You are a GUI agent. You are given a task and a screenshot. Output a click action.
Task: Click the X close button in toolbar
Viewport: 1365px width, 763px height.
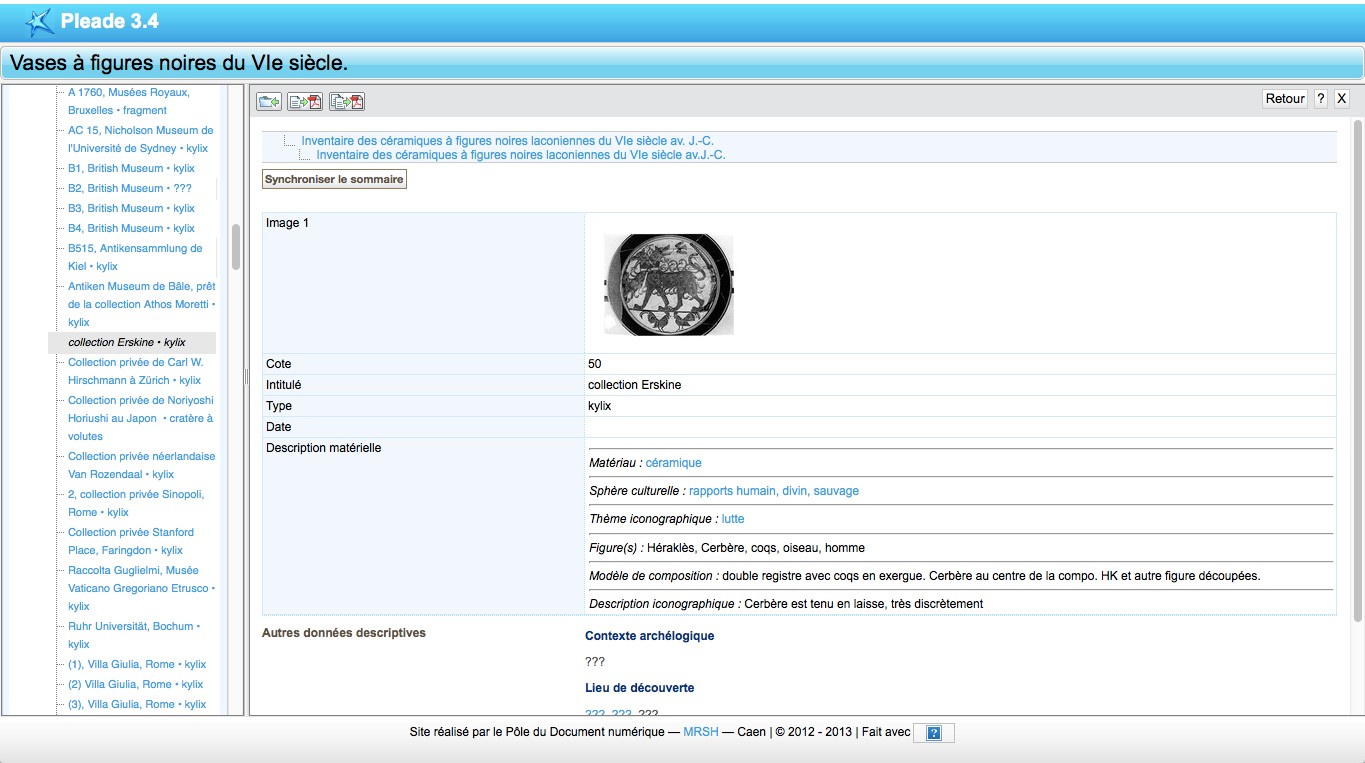1342,98
